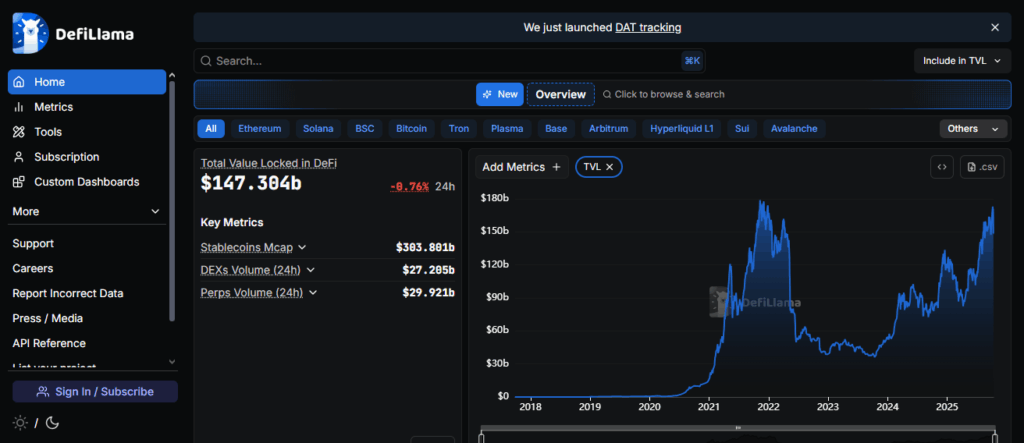Expand the Stablecoins Mcap metric
The height and width of the screenshot is (443, 1024).
[x=302, y=247]
